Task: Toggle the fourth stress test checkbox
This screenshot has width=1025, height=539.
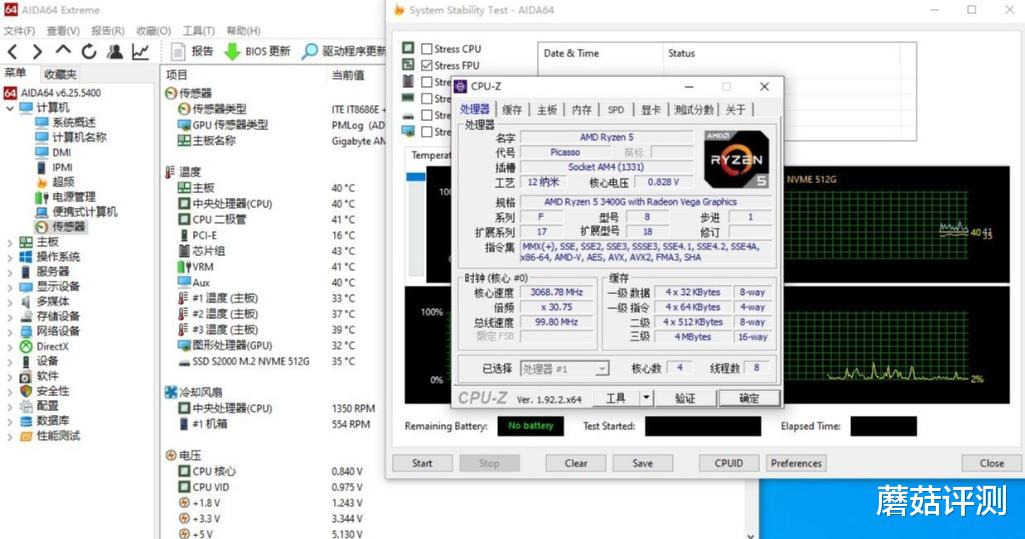Action: (x=427, y=99)
